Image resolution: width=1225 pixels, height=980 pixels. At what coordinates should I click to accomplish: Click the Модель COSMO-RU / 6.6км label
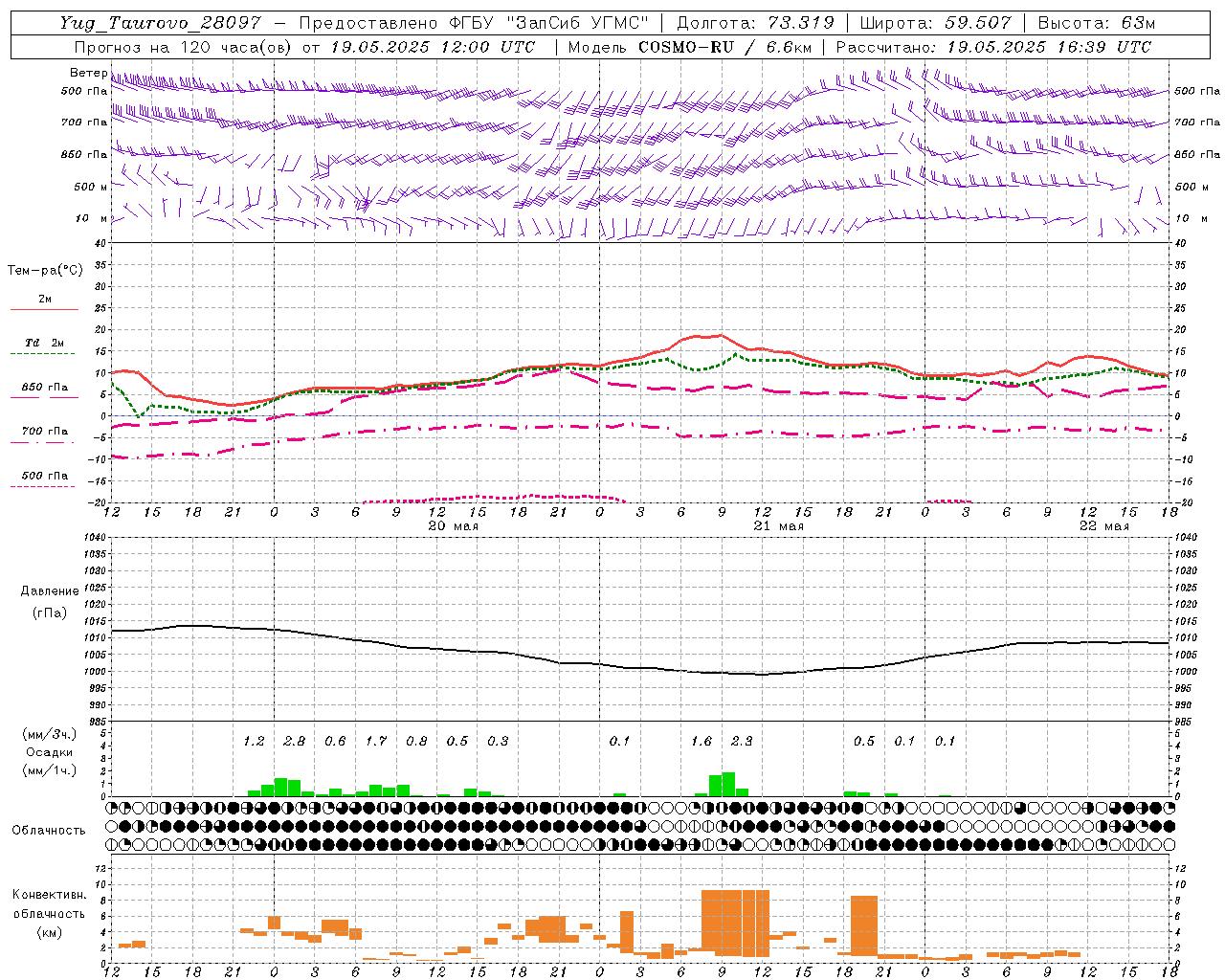[x=690, y=47]
